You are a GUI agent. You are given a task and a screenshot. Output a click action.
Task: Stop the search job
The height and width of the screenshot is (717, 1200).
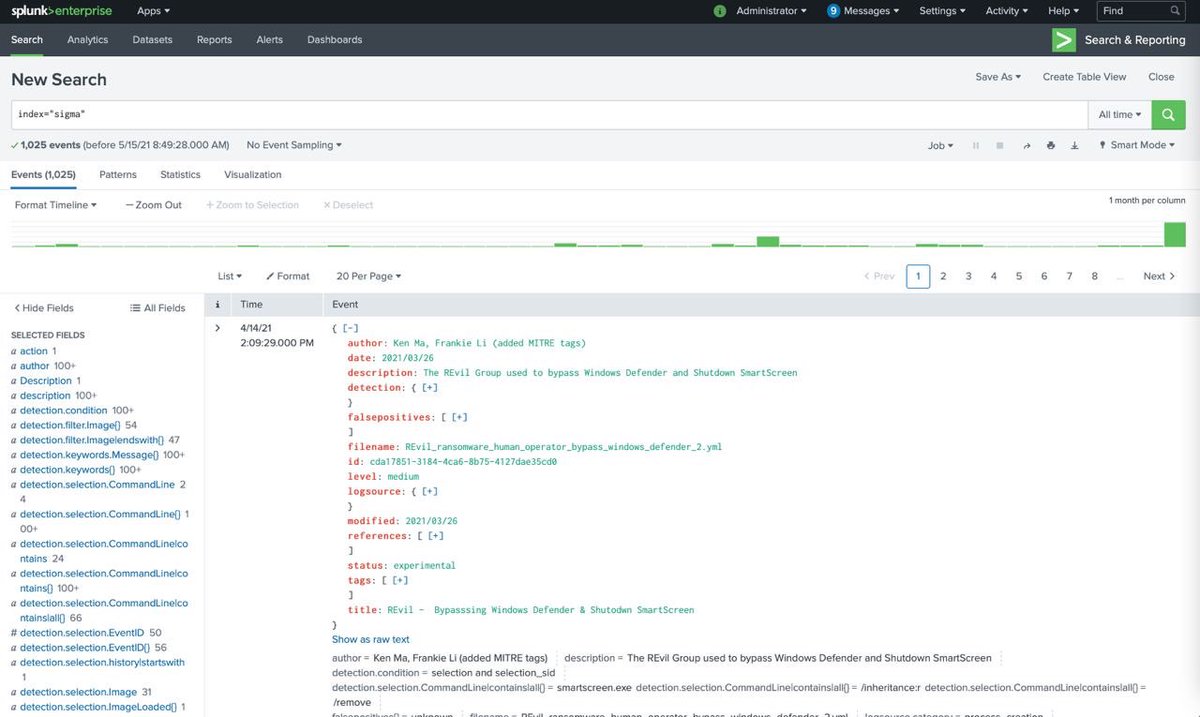tap(999, 145)
